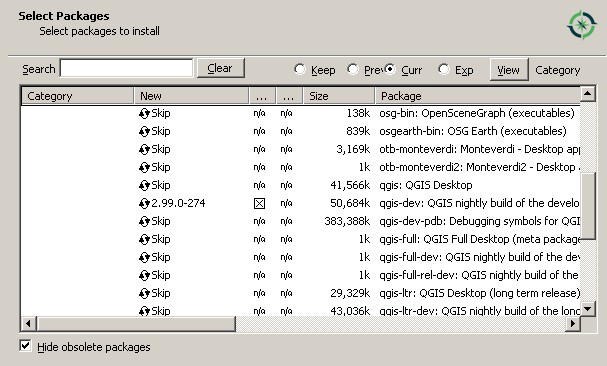Click the cycle icon for qgis-full meta package
The image size is (607, 366).
tap(144, 239)
